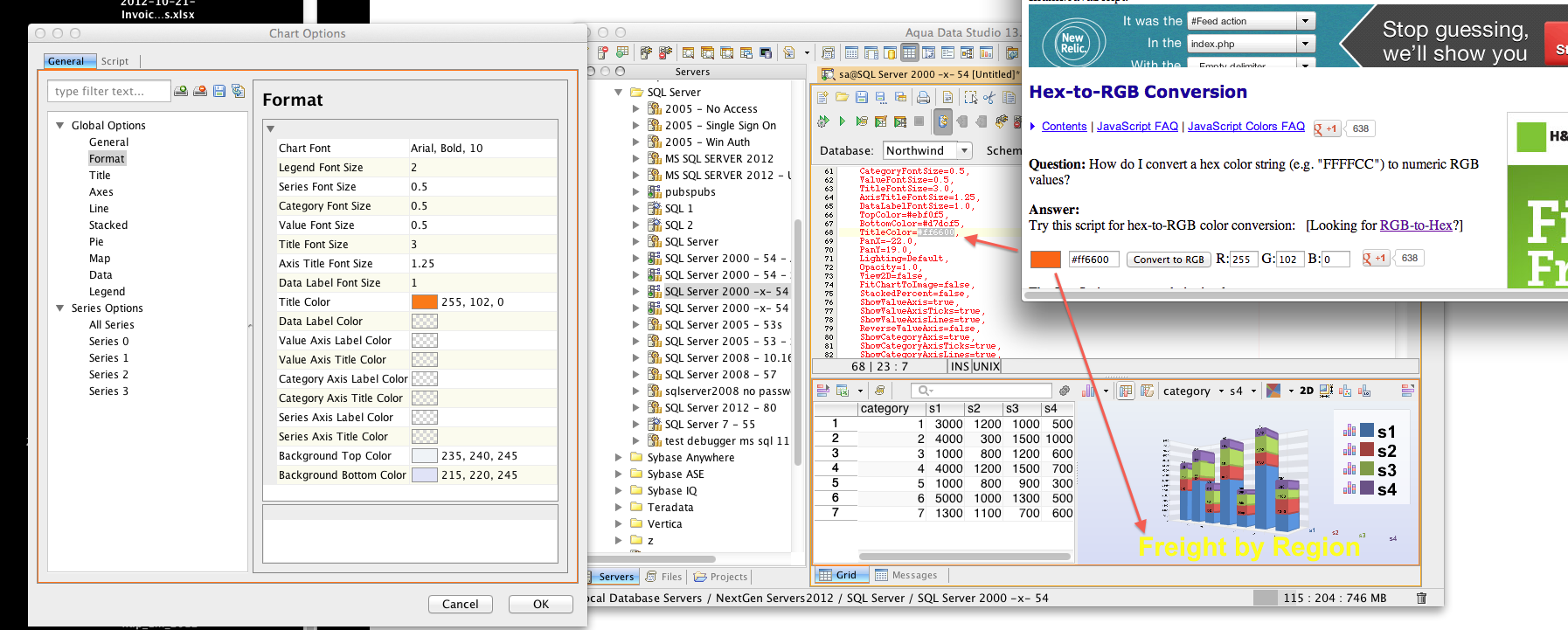Select Series 2 in the options tree
Image resolution: width=1568 pixels, height=630 pixels.
coord(108,374)
